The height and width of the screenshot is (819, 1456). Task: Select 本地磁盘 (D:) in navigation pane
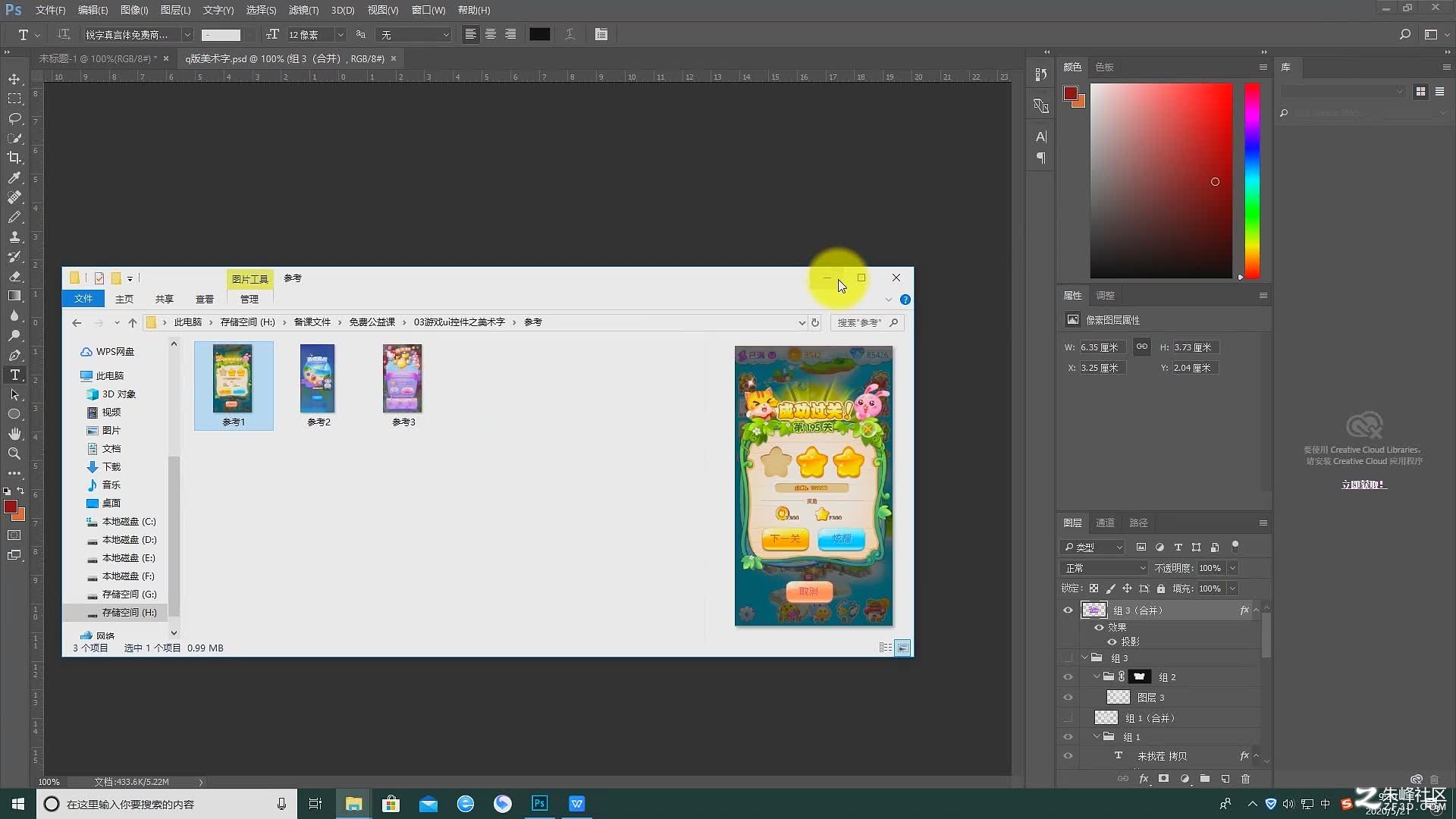(121, 540)
